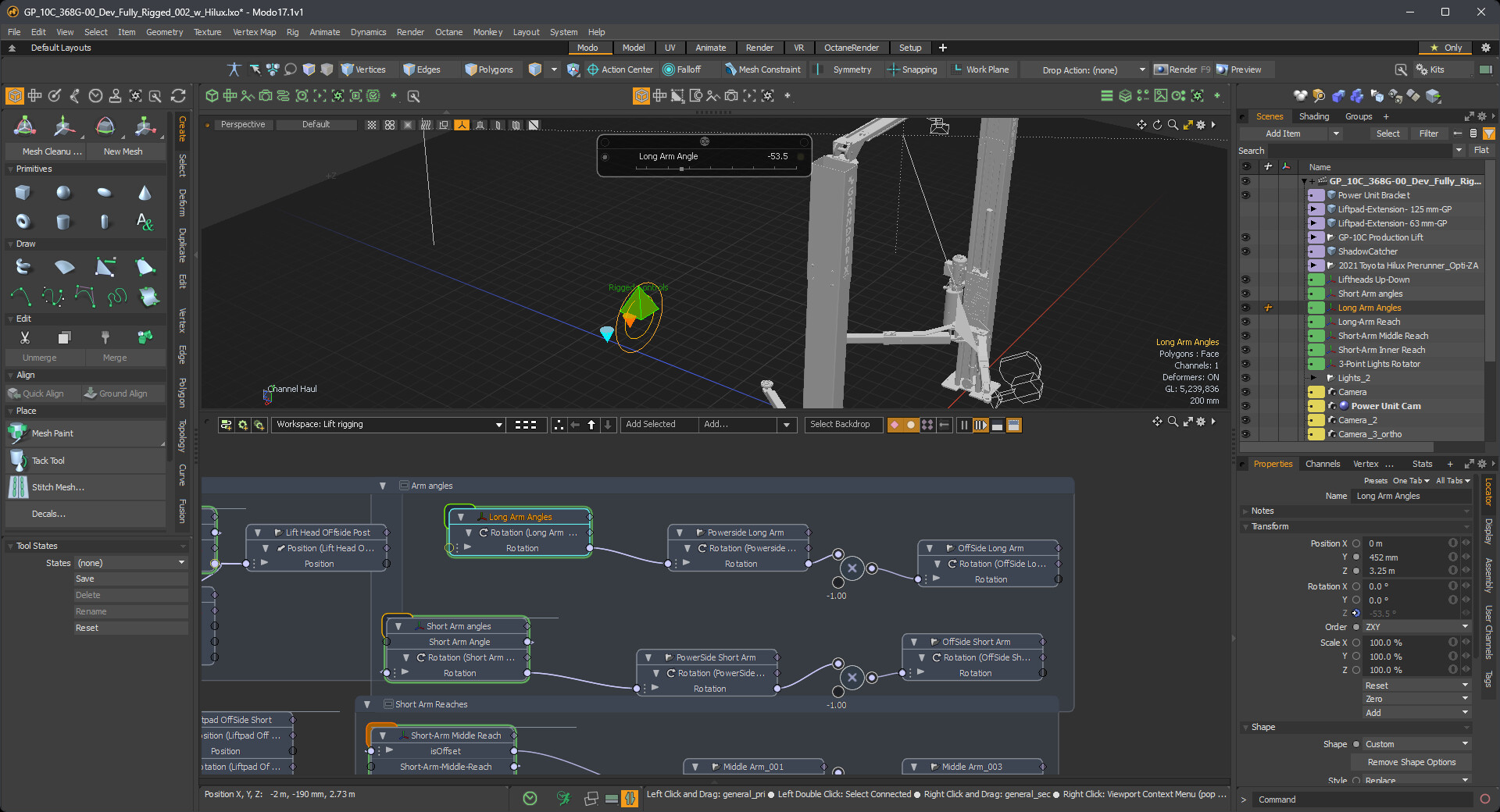Switch to the OctaneRender layout tab
The image size is (1500, 812).
[851, 48]
